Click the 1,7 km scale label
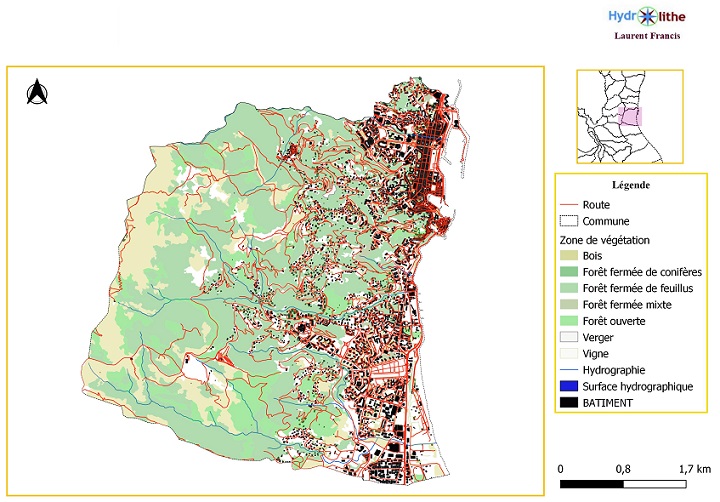Screen dimensions: 720x502 [x=694, y=467]
